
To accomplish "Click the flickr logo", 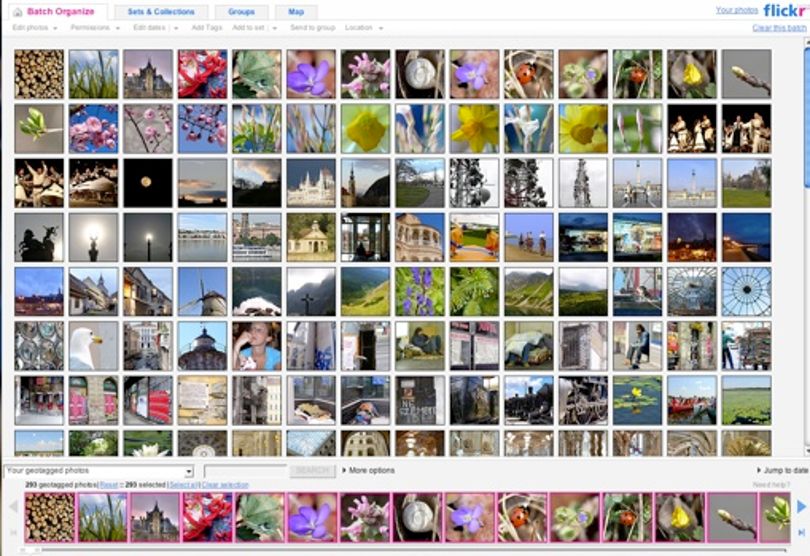I will [786, 10].
